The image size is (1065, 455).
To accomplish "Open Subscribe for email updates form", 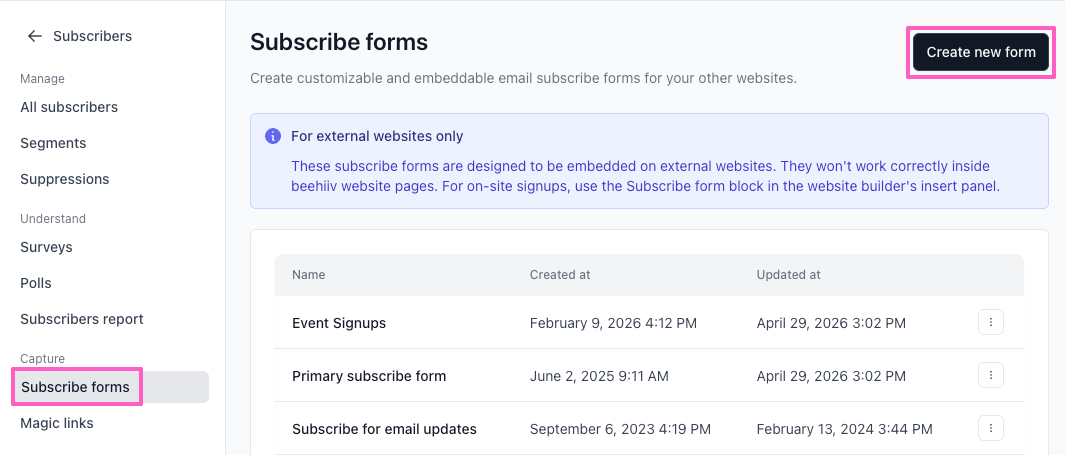I will coord(384,429).
